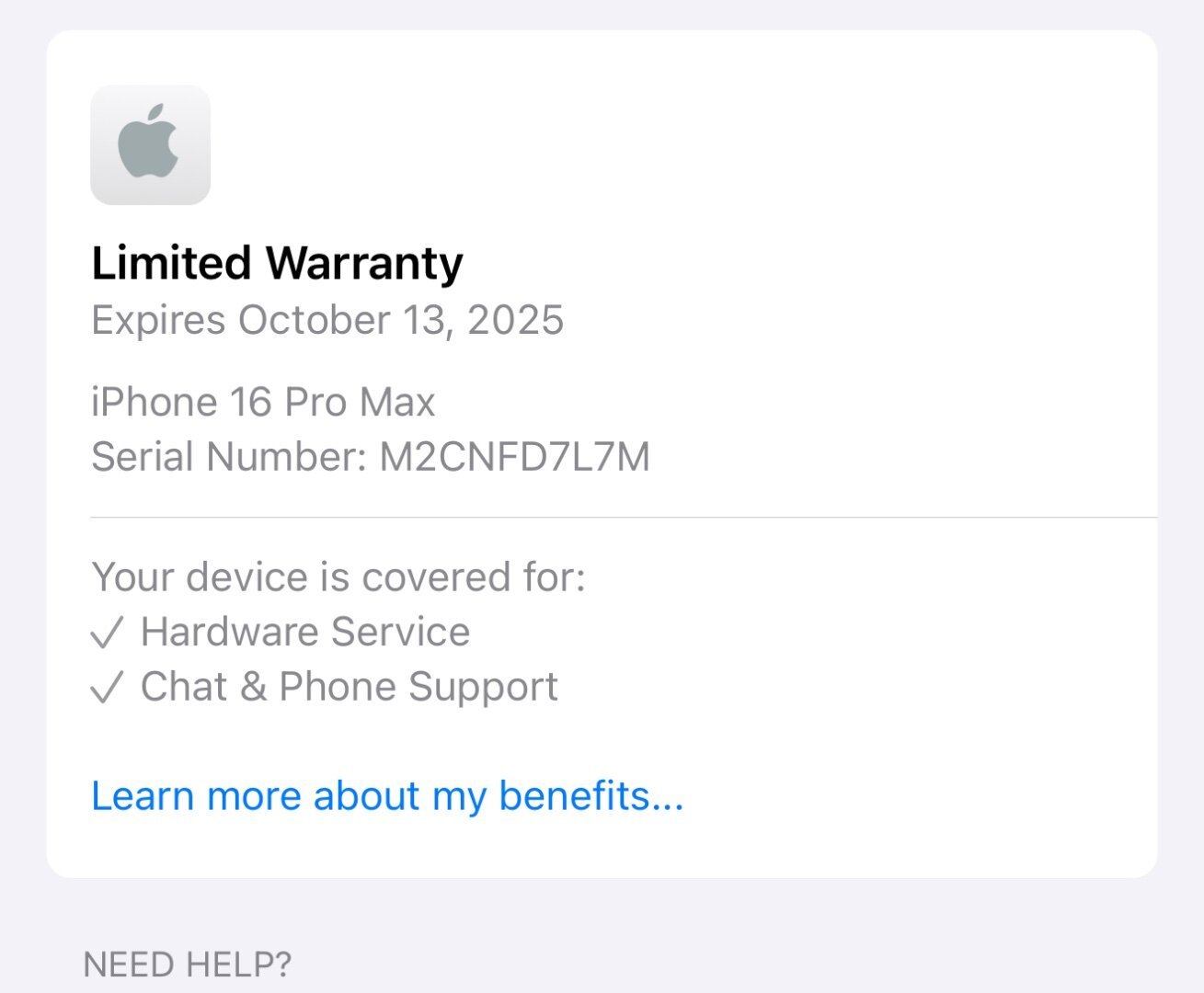The image size is (1204, 993).
Task: Click the word Limited in the heading
Action: click(x=171, y=263)
